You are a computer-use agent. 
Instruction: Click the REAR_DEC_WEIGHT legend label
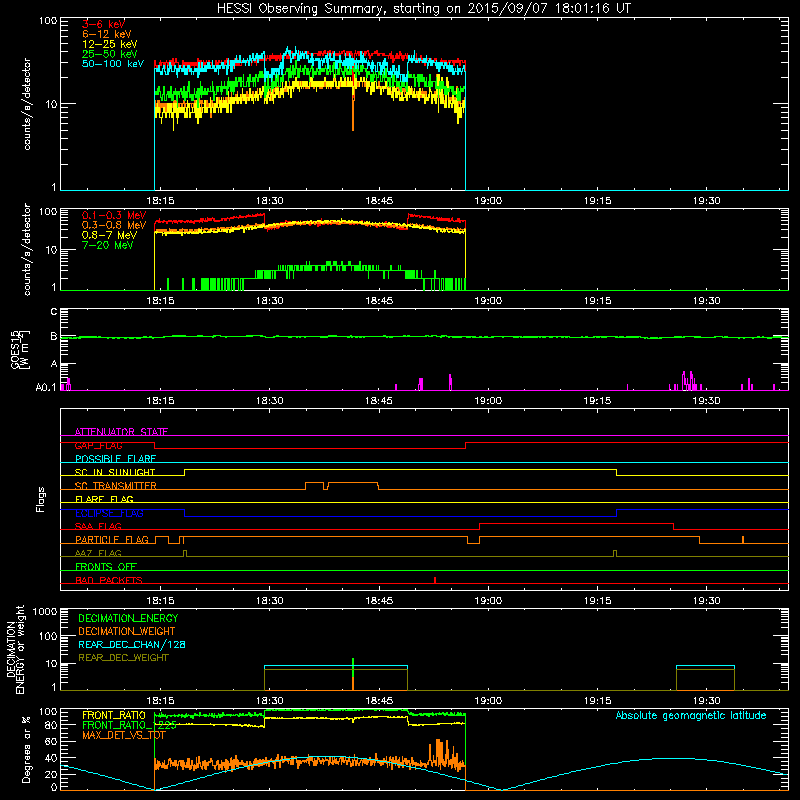point(123,658)
